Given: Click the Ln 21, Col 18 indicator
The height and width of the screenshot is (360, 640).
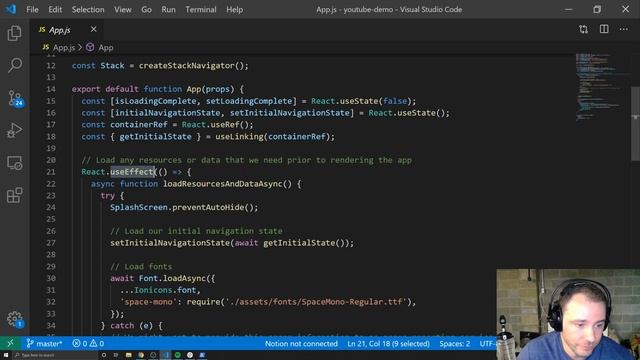Looking at the screenshot, I should 389,344.
